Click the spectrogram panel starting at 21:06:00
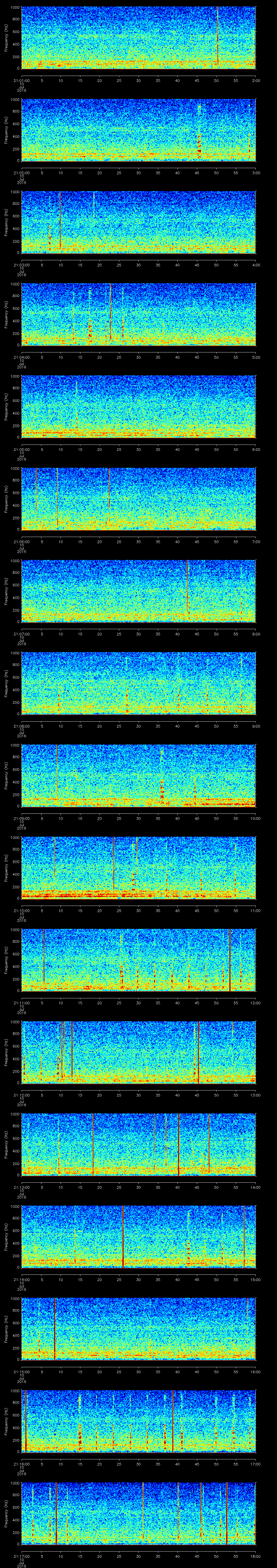This screenshot has width=277, height=1568. tap(138, 499)
